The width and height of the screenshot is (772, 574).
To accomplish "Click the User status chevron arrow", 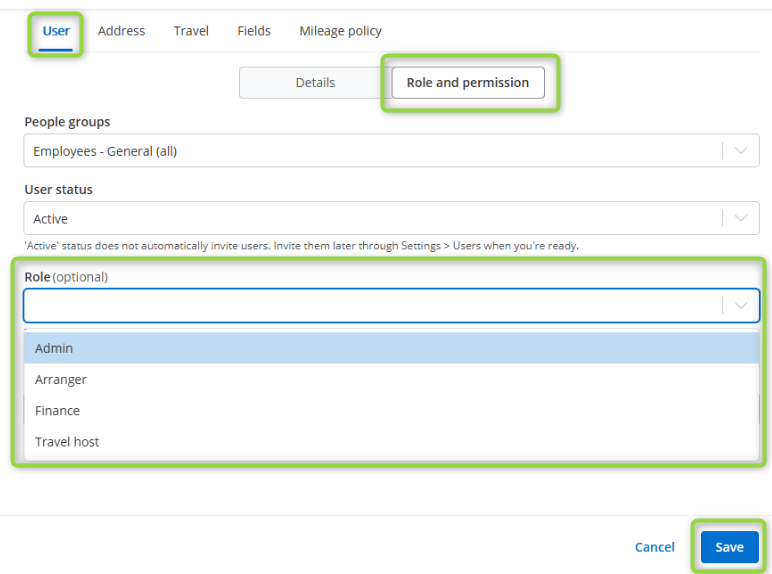I will pos(740,218).
